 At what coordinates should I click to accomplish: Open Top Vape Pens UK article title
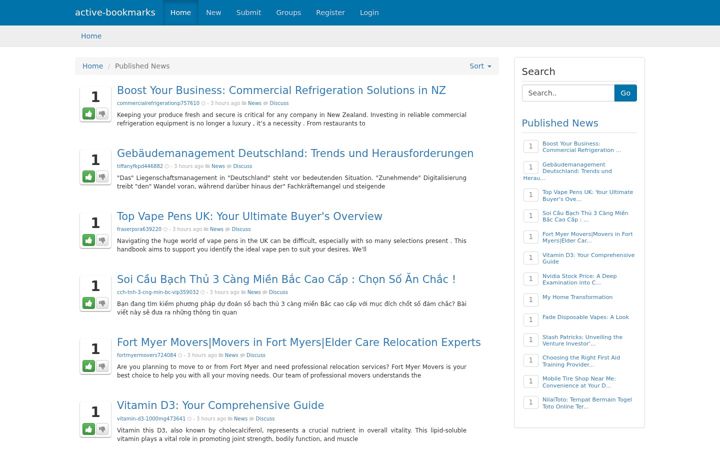pyautogui.click(x=249, y=216)
